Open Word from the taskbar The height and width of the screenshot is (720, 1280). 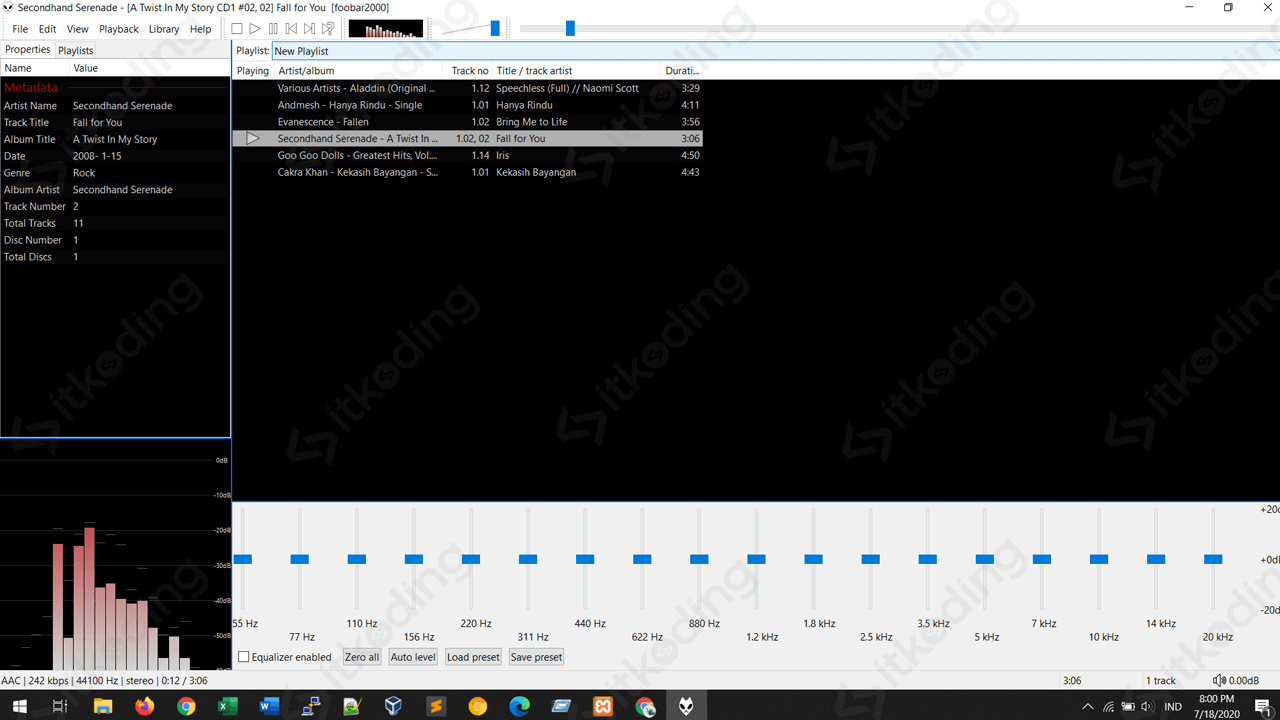pyautogui.click(x=269, y=707)
